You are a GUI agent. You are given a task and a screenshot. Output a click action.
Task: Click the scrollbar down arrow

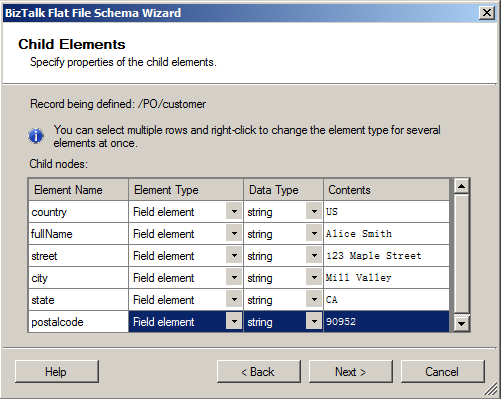pos(462,323)
